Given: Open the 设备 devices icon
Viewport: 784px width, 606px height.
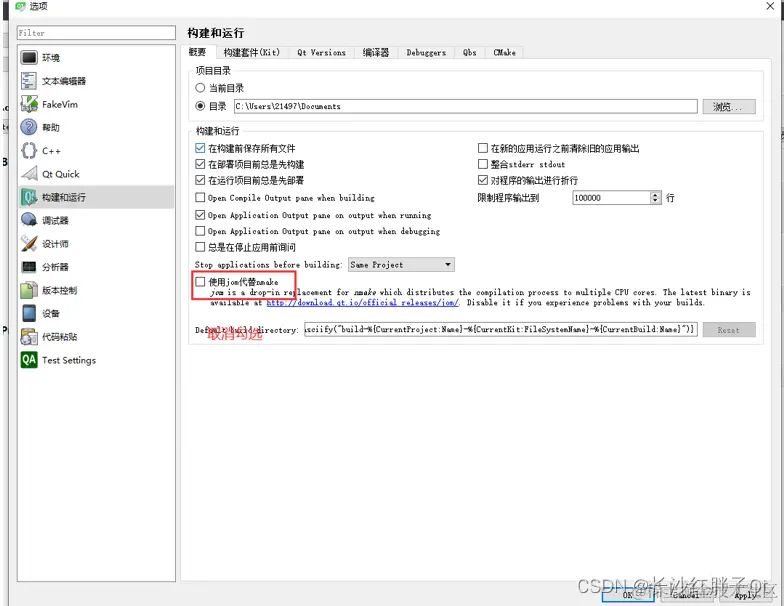Looking at the screenshot, I should (29, 314).
